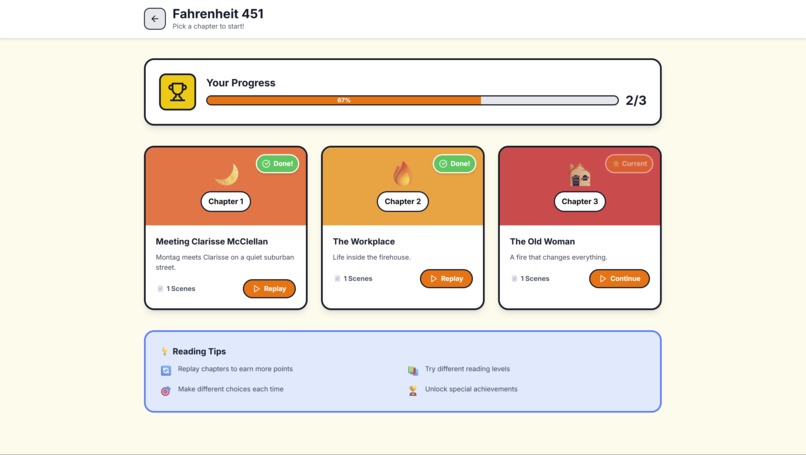This screenshot has width=806, height=455.
Task: Click the lightbulb icon beside Reading Tips
Action: tap(164, 351)
